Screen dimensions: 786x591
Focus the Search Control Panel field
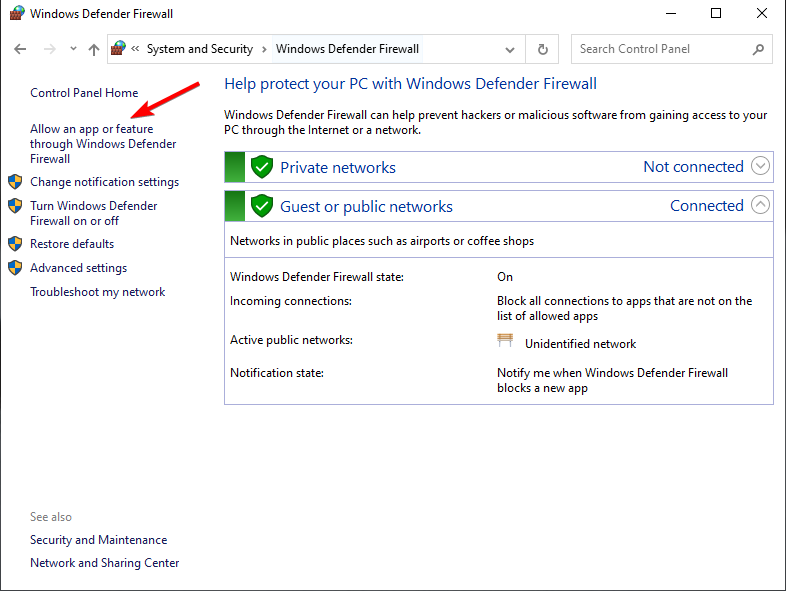[672, 49]
